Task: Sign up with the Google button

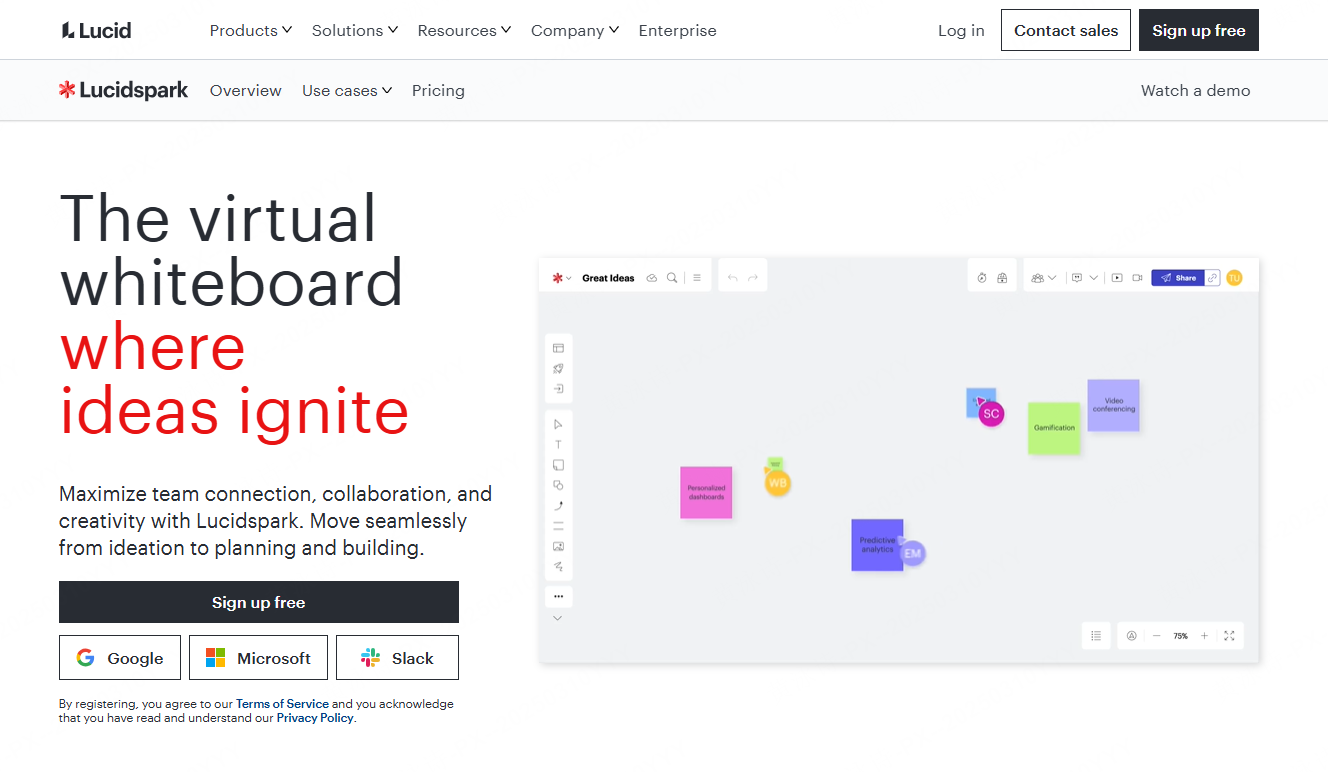Action: point(120,658)
